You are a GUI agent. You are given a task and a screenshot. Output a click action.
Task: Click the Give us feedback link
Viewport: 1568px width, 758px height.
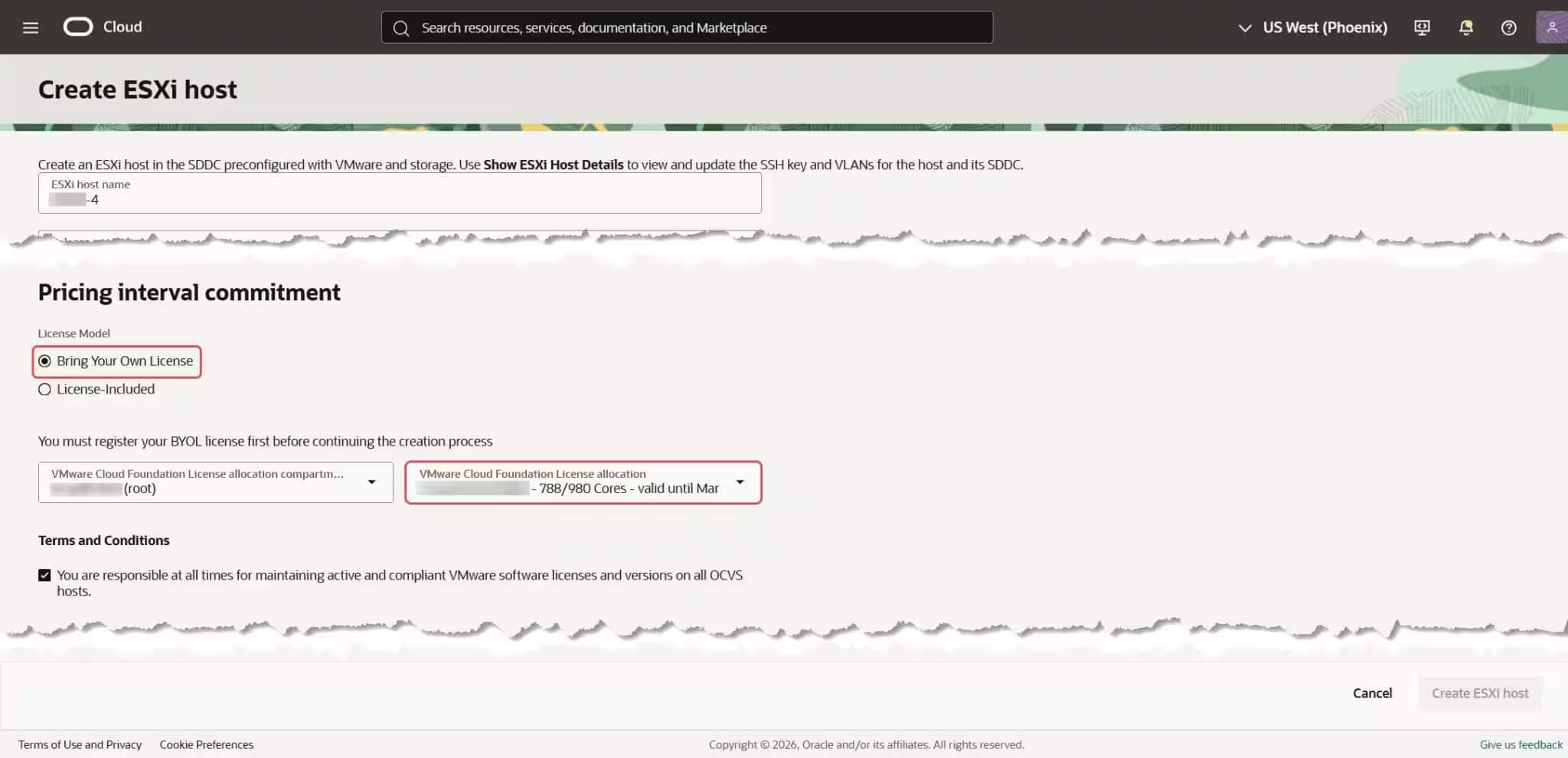click(1521, 744)
